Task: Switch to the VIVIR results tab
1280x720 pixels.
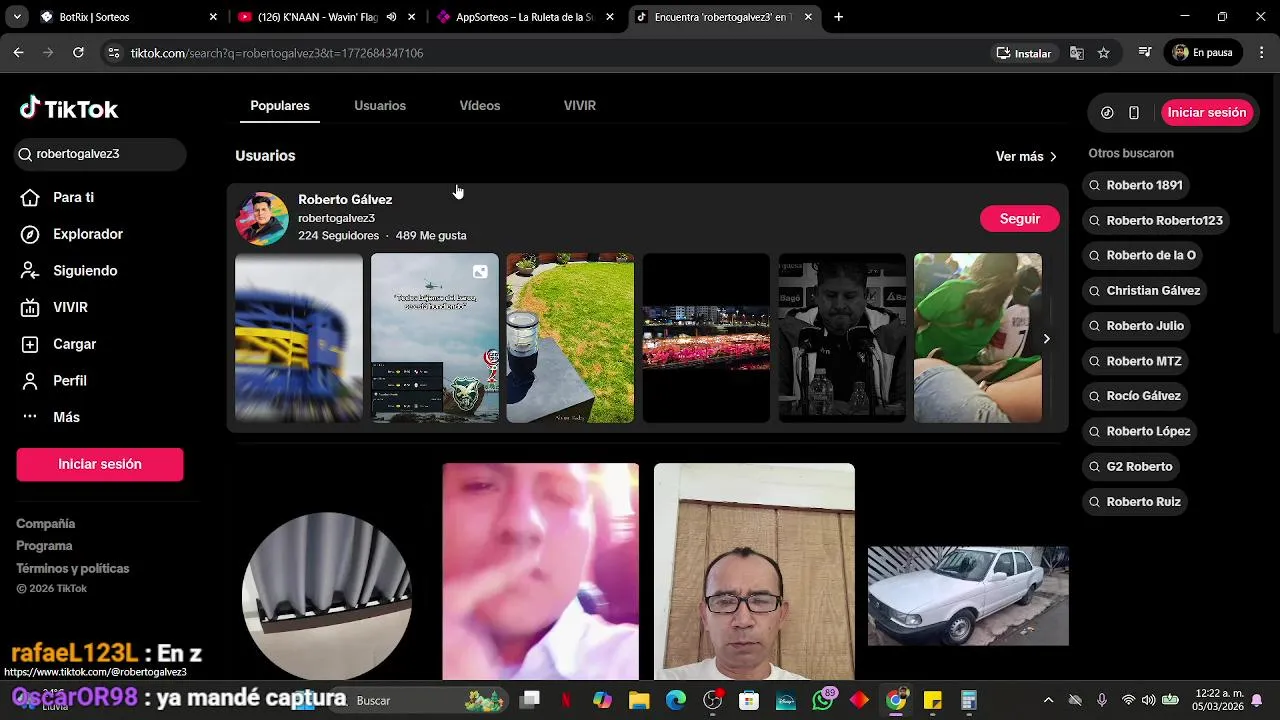Action: (x=580, y=106)
